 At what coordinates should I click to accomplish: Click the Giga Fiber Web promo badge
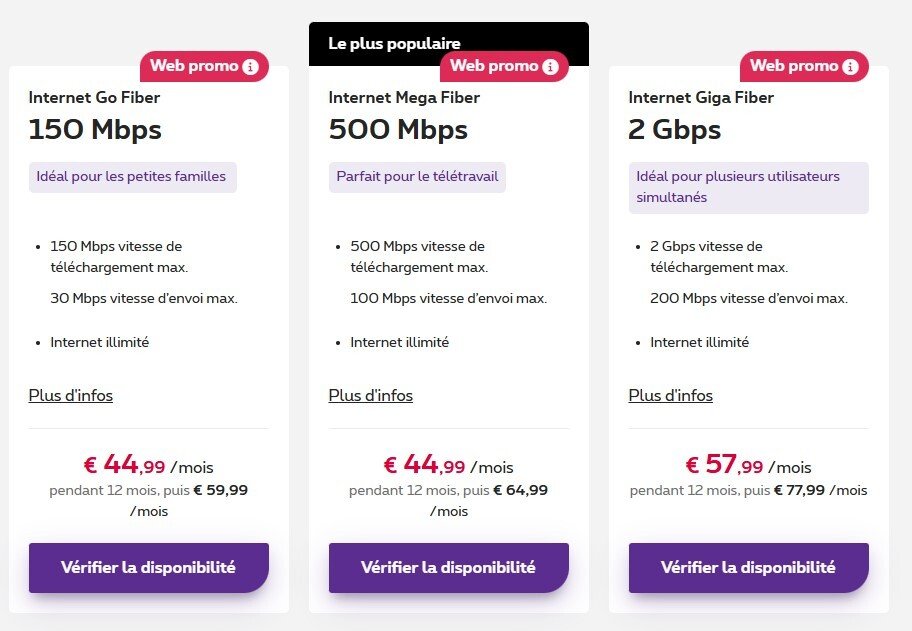[794, 66]
